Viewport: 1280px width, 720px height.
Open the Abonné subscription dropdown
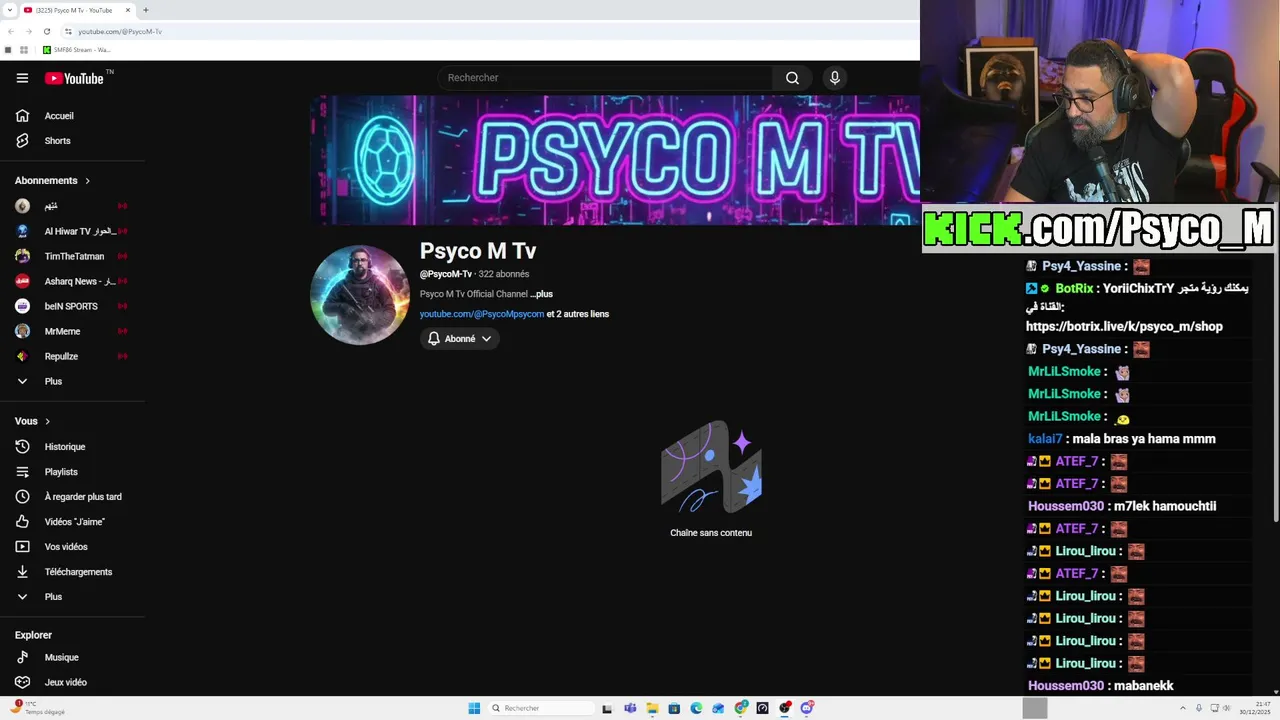click(460, 339)
